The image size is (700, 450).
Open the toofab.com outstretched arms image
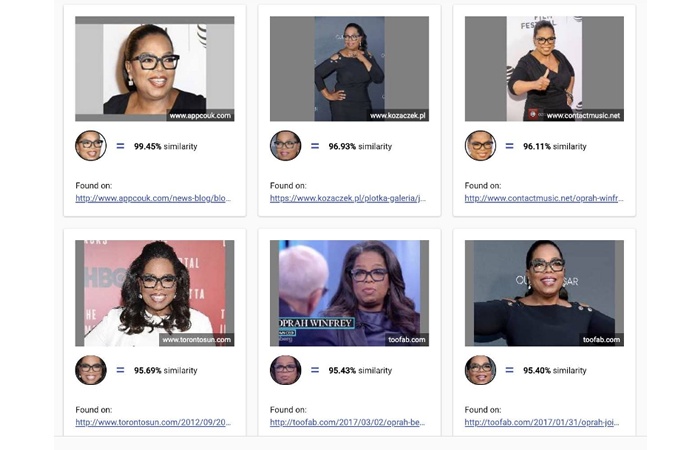tap(544, 293)
